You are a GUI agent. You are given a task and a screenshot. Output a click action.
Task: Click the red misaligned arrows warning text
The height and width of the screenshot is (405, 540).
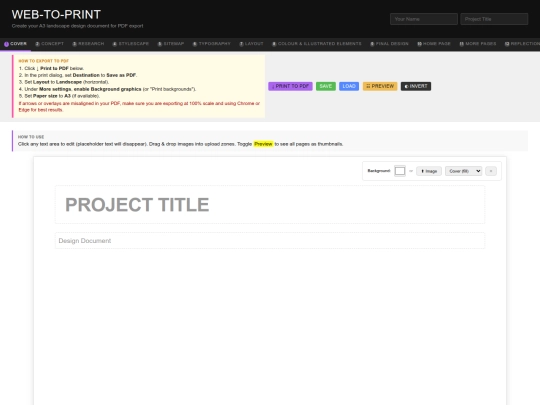tap(139, 106)
